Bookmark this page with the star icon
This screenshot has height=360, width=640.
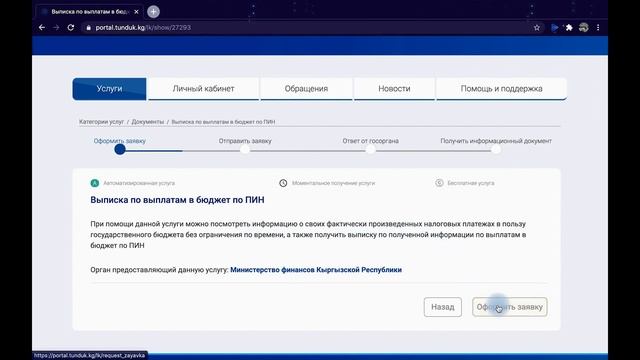click(x=537, y=27)
